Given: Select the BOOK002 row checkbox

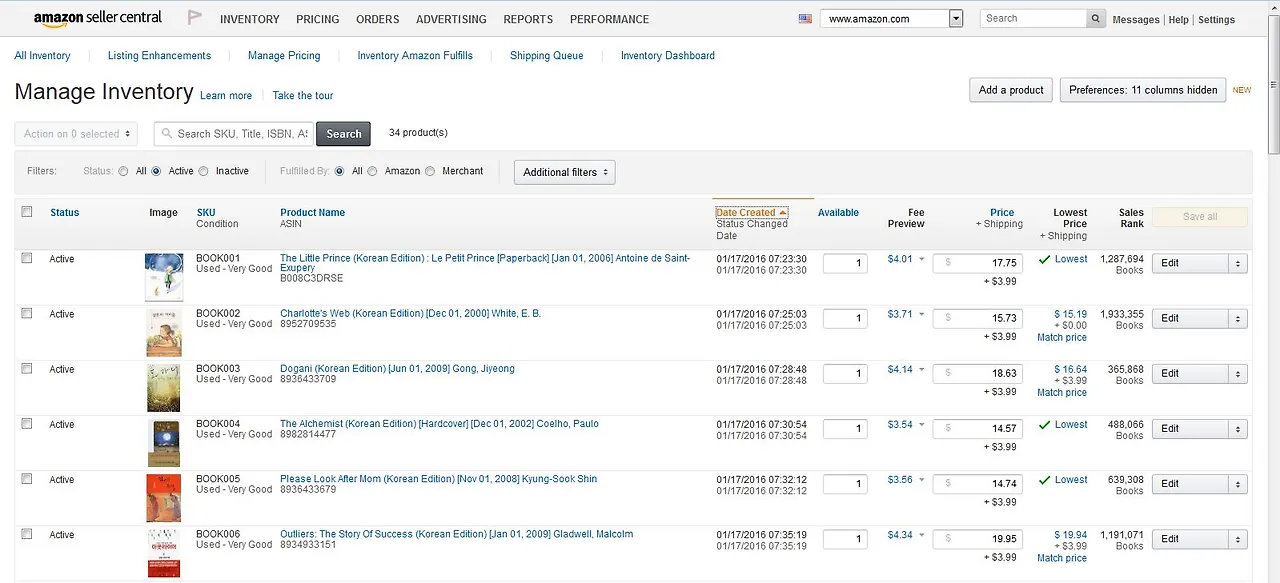Looking at the screenshot, I should coord(27,313).
